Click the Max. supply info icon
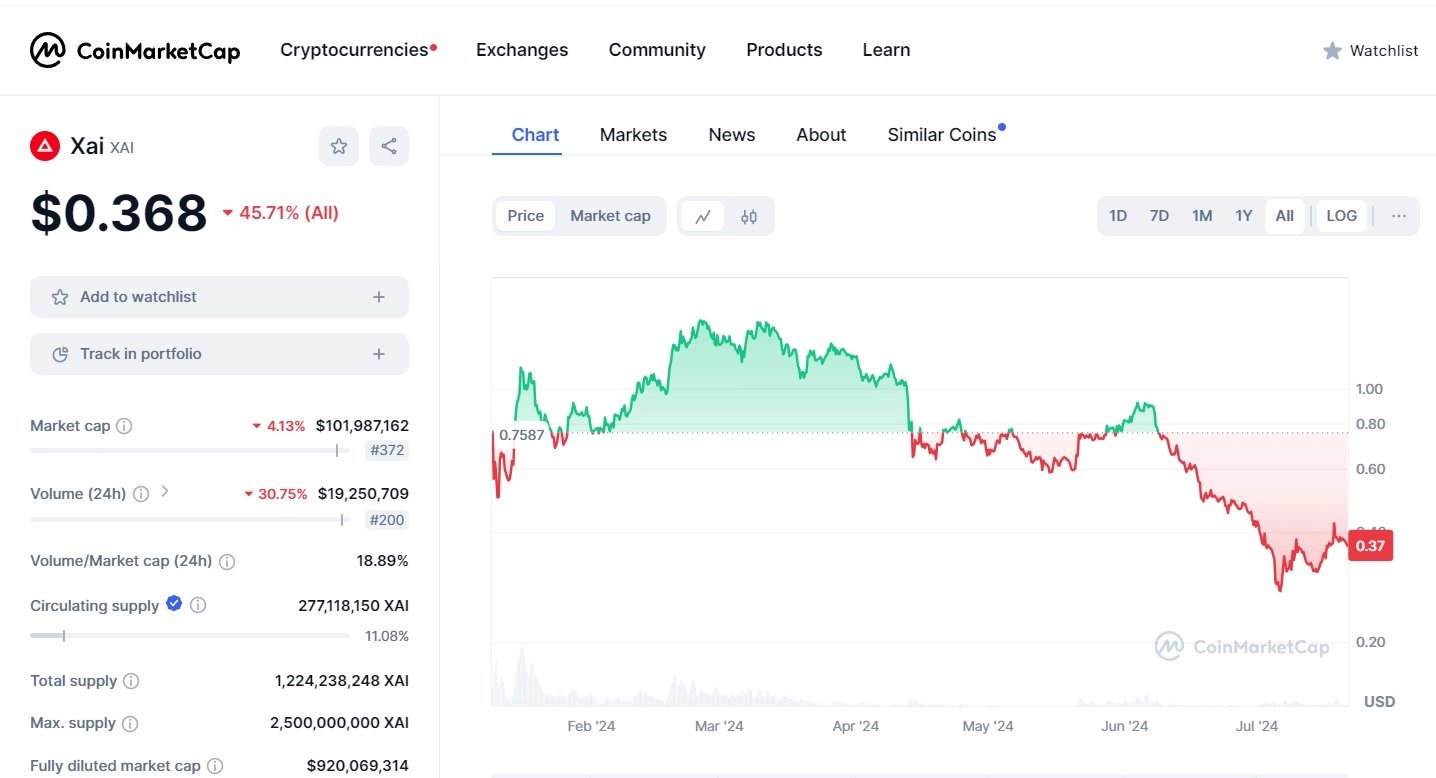This screenshot has width=1436, height=778. point(130,723)
